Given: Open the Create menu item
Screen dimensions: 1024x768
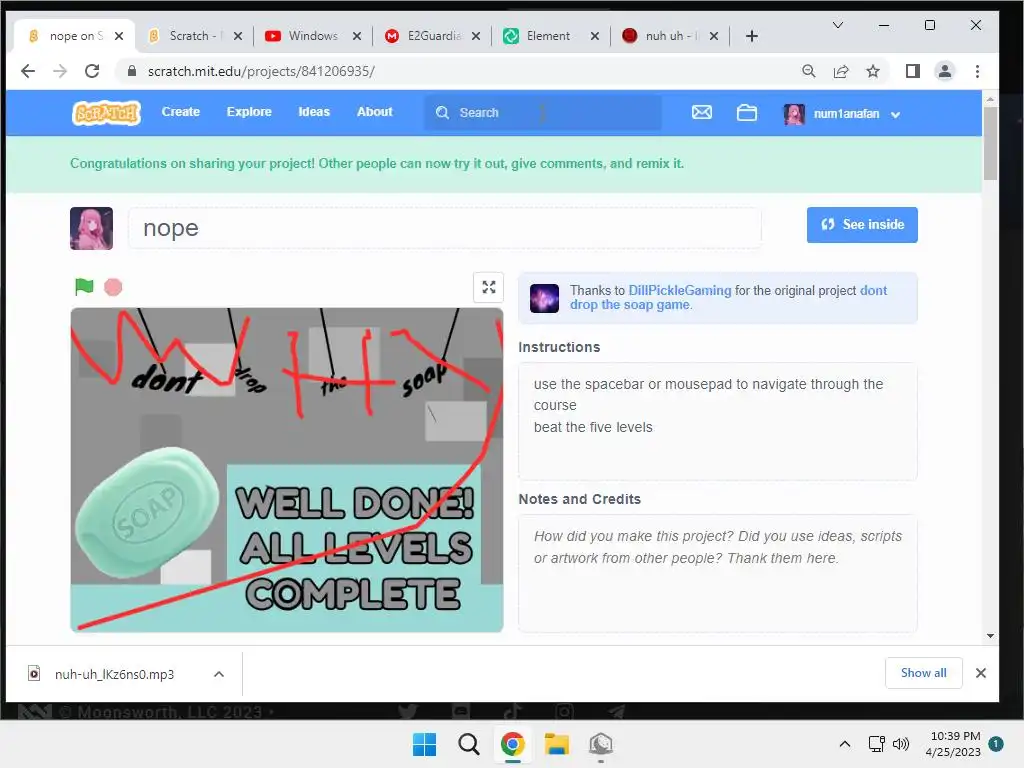Looking at the screenshot, I should [181, 112].
